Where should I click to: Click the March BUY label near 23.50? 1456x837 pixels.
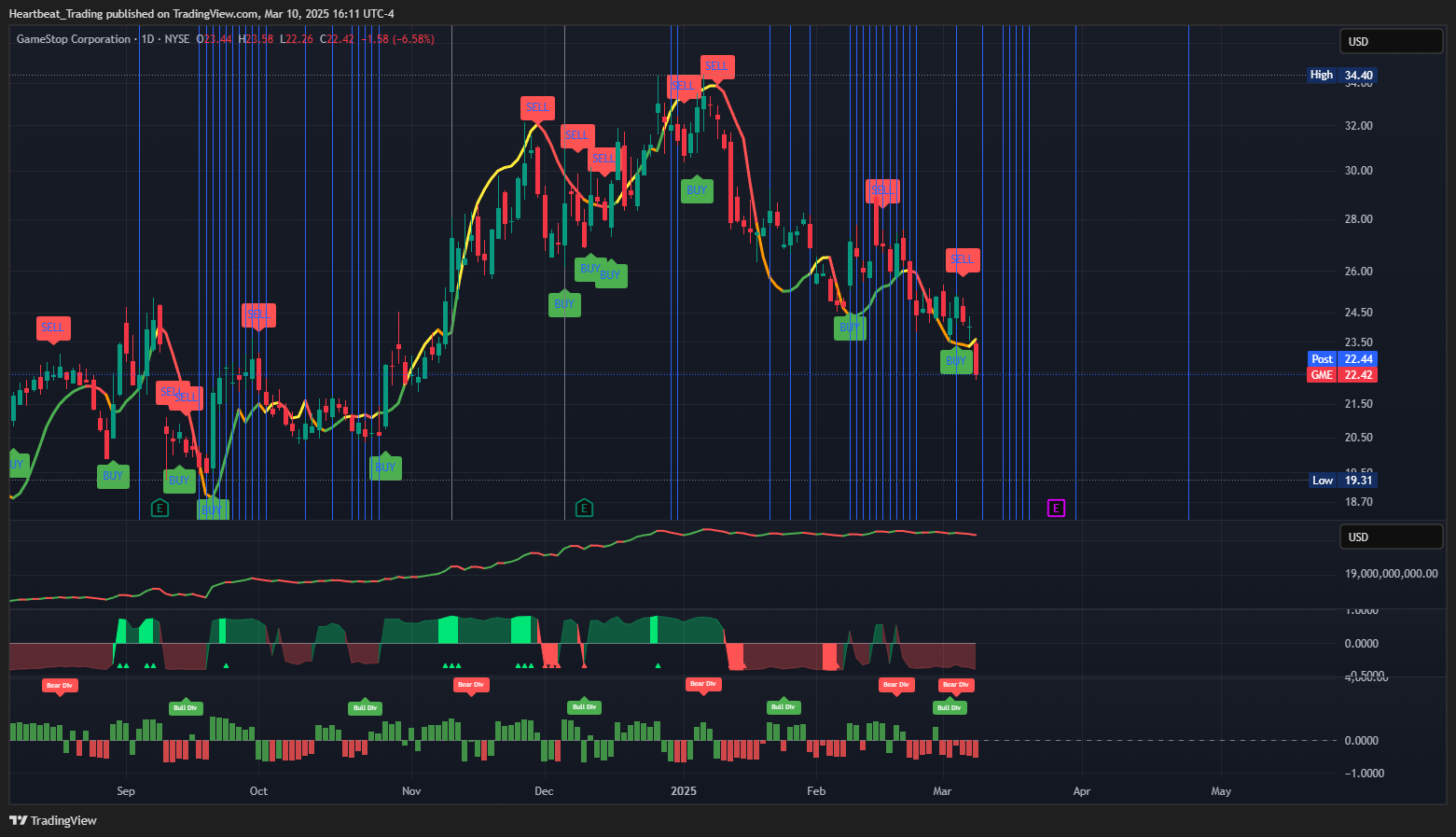957,361
